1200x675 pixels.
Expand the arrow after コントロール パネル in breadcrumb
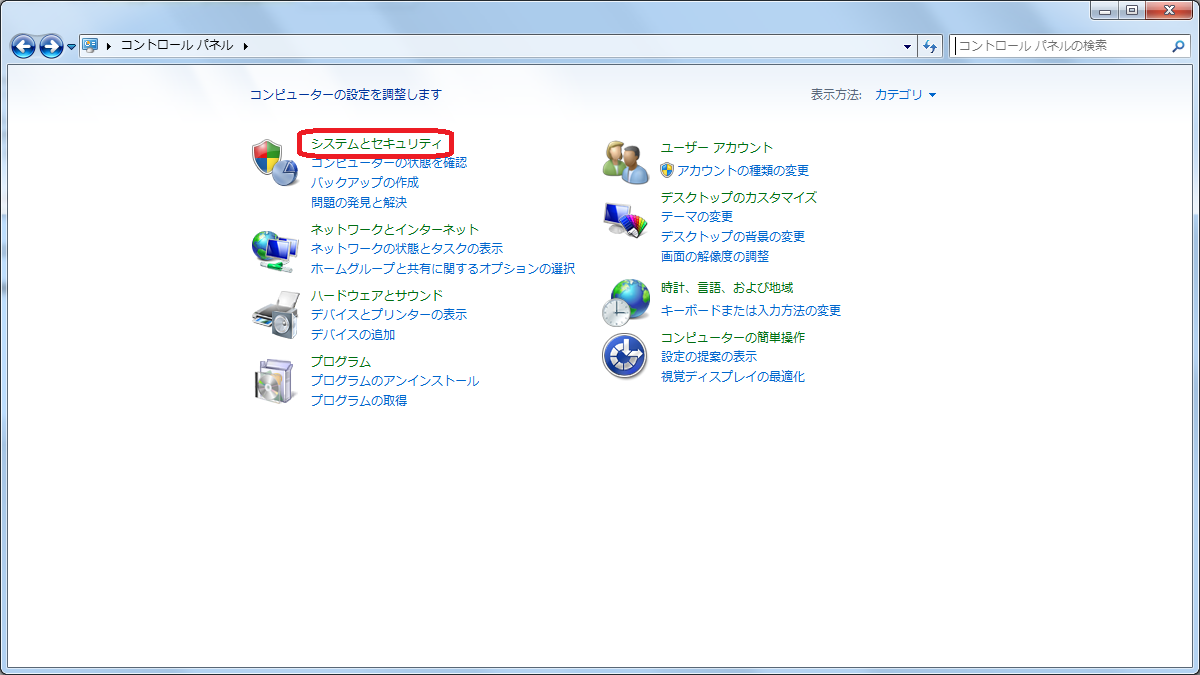(x=245, y=46)
